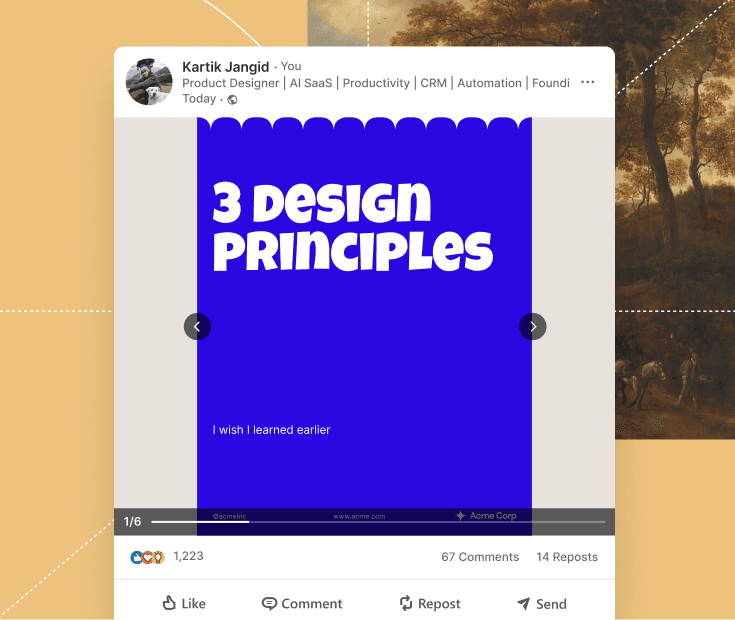Click the Acme Corp star logo
Viewport: 735px width, 620px height.
point(460,515)
